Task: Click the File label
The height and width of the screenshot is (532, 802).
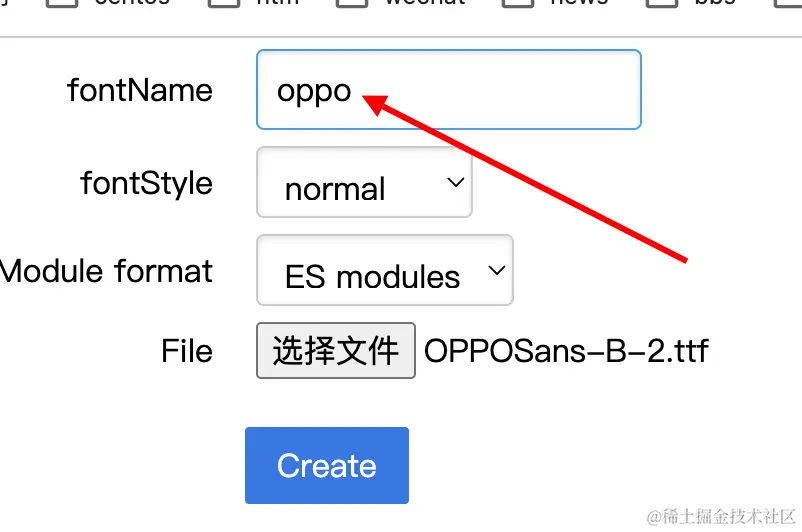Action: click(x=187, y=351)
